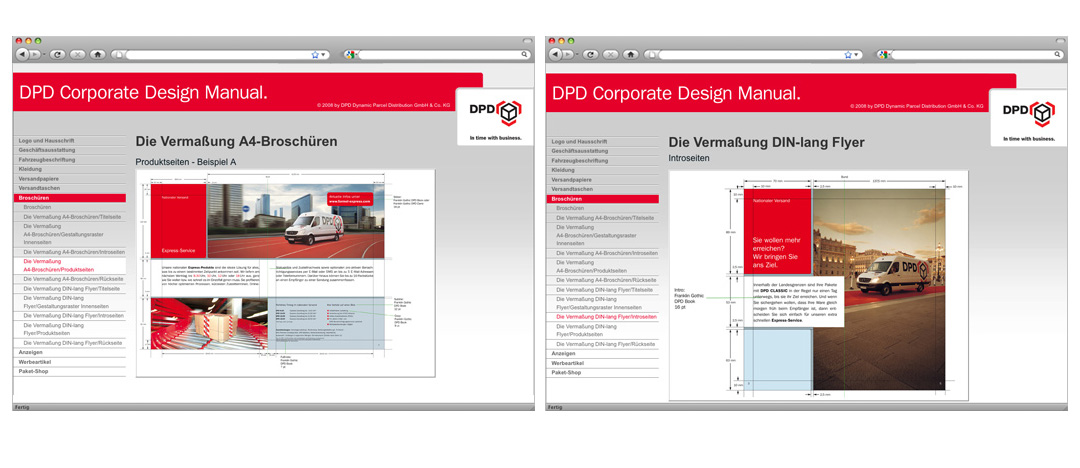
Task: Click page icon beside A4-Broschüren address bar
Action: pyautogui.click(x=118, y=54)
